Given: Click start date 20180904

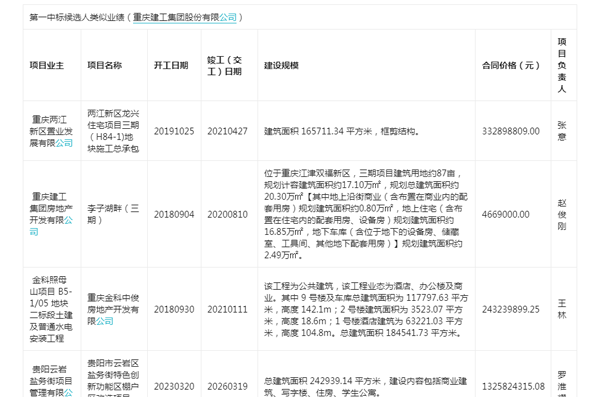Looking at the screenshot, I should (x=174, y=214).
